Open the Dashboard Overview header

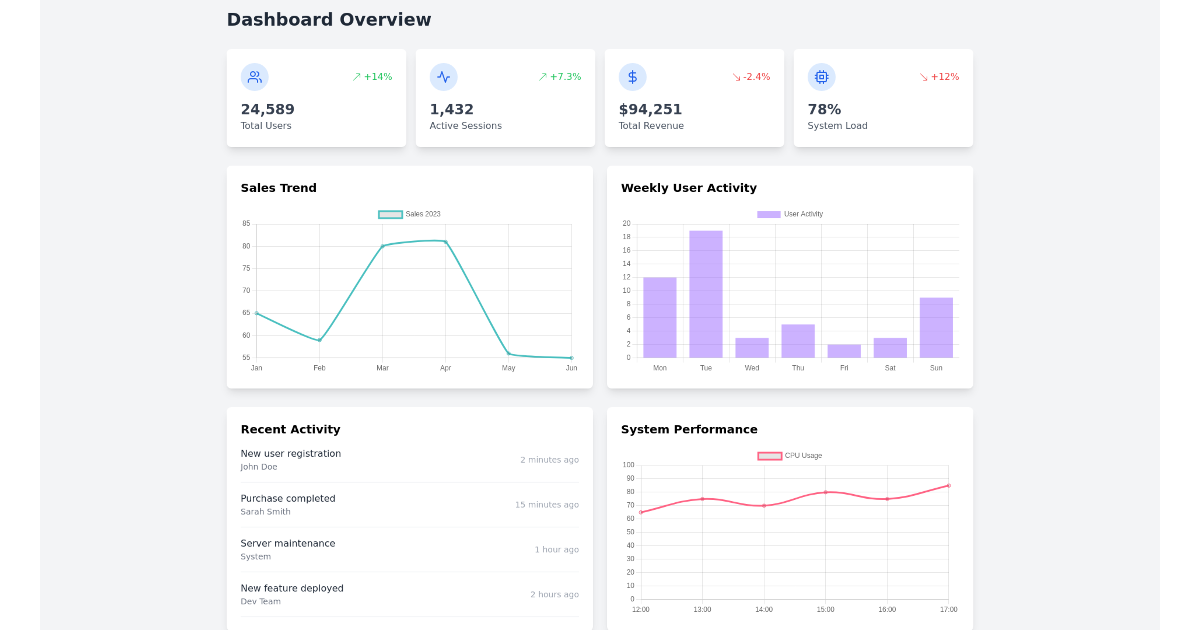(x=329, y=19)
